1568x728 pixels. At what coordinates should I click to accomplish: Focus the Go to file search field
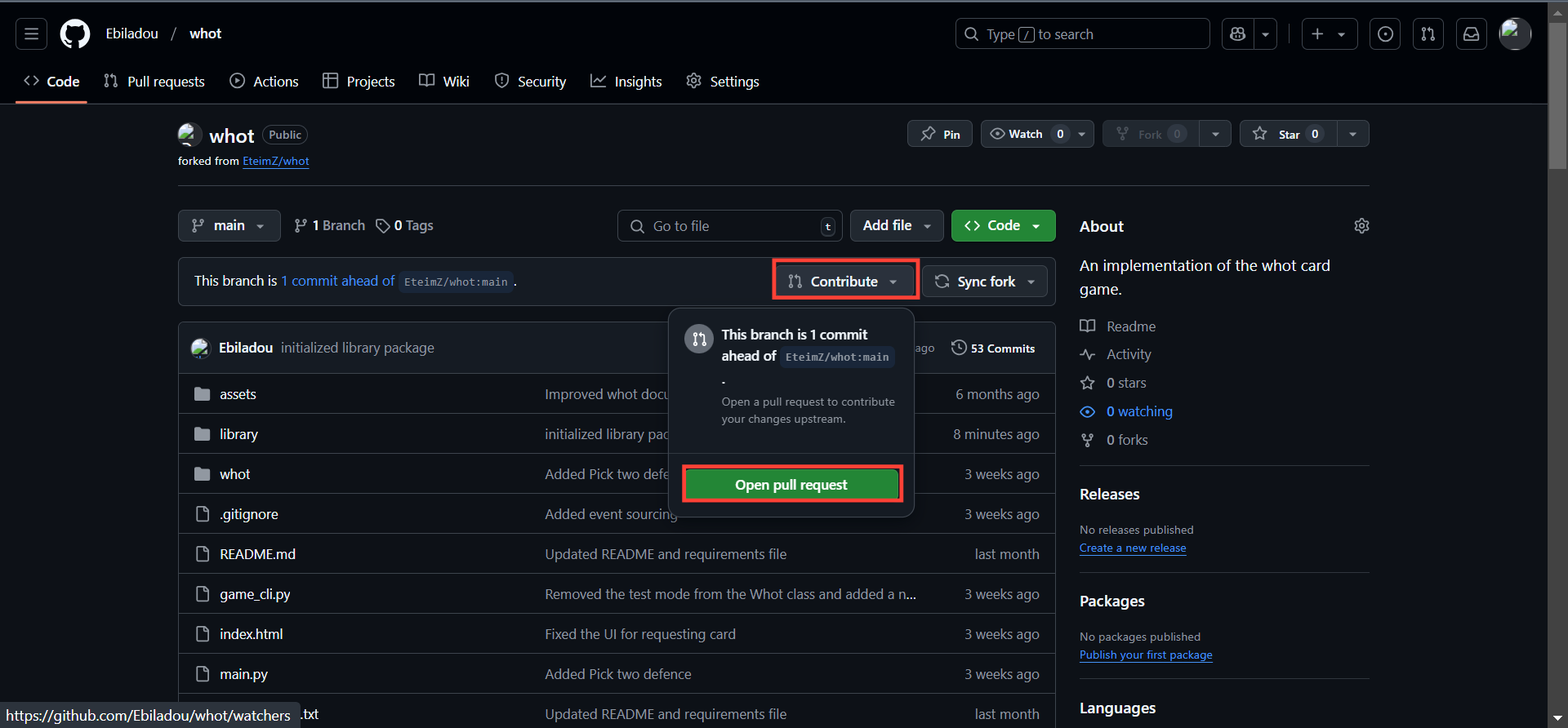coord(730,226)
